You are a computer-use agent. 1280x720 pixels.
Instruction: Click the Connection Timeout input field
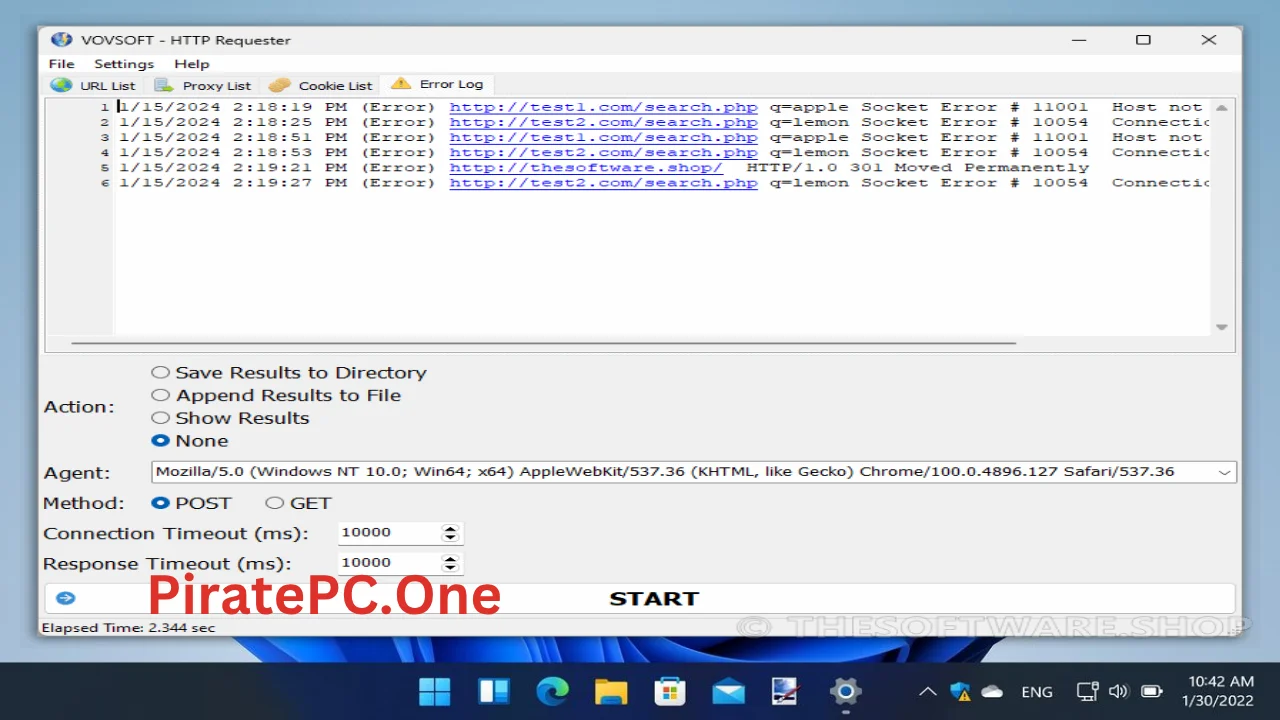pyautogui.click(x=389, y=533)
